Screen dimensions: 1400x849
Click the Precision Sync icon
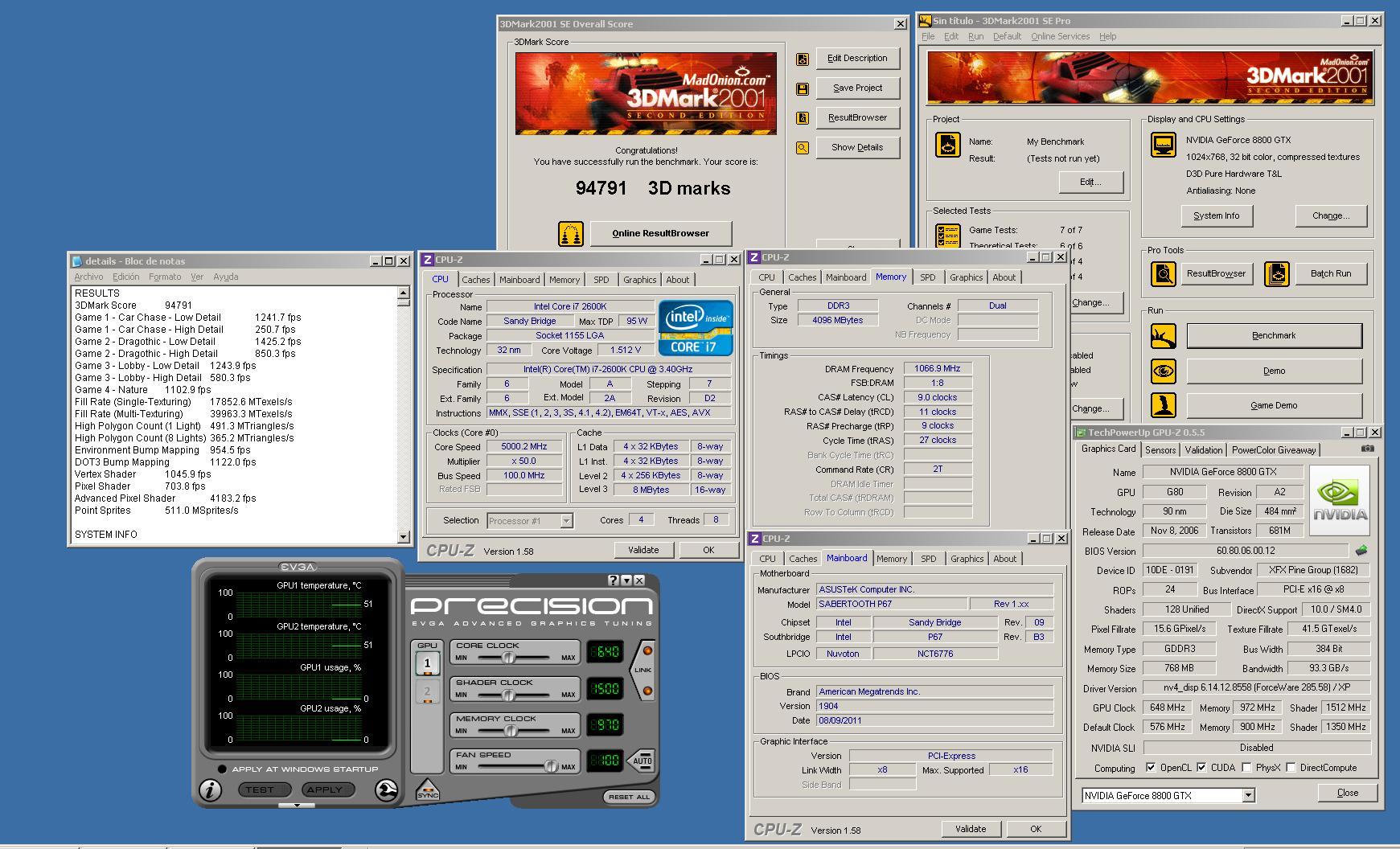[428, 790]
